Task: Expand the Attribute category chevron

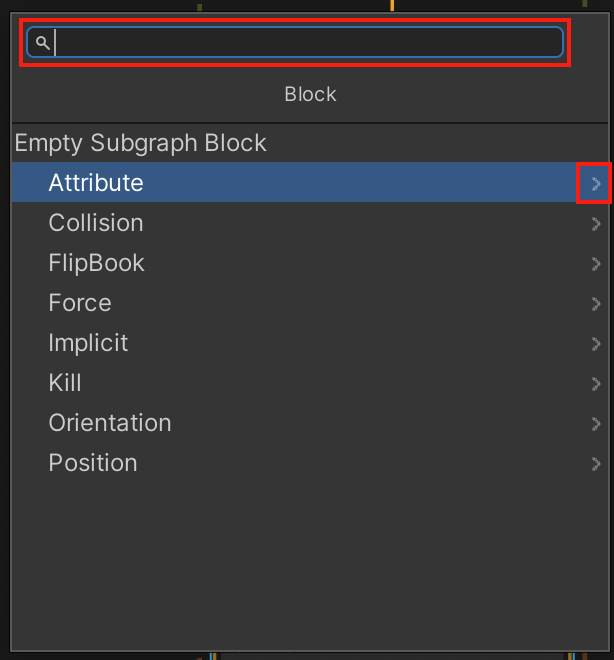Action: (x=595, y=184)
